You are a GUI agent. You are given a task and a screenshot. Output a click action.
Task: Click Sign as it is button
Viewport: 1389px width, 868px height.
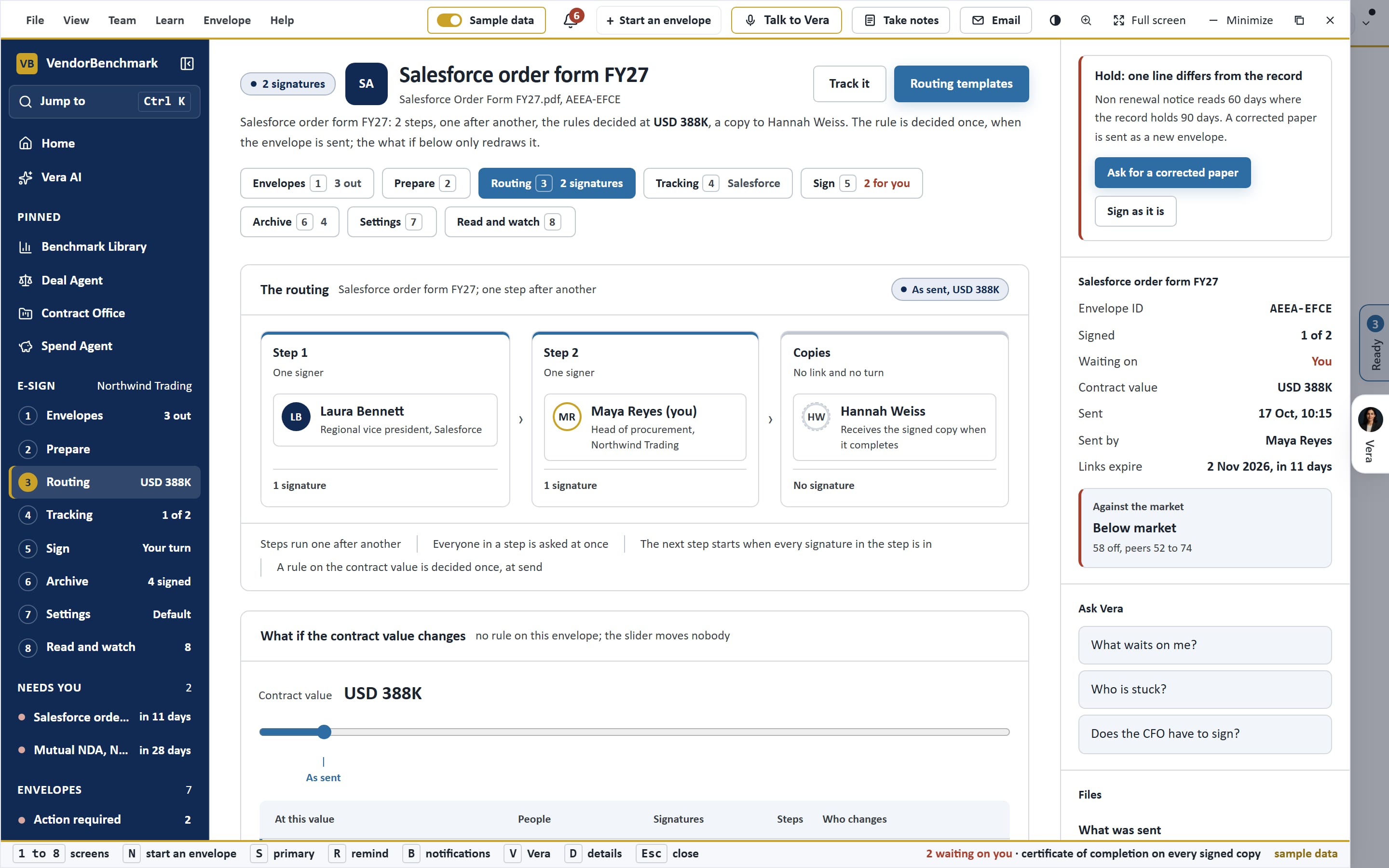click(1135, 211)
